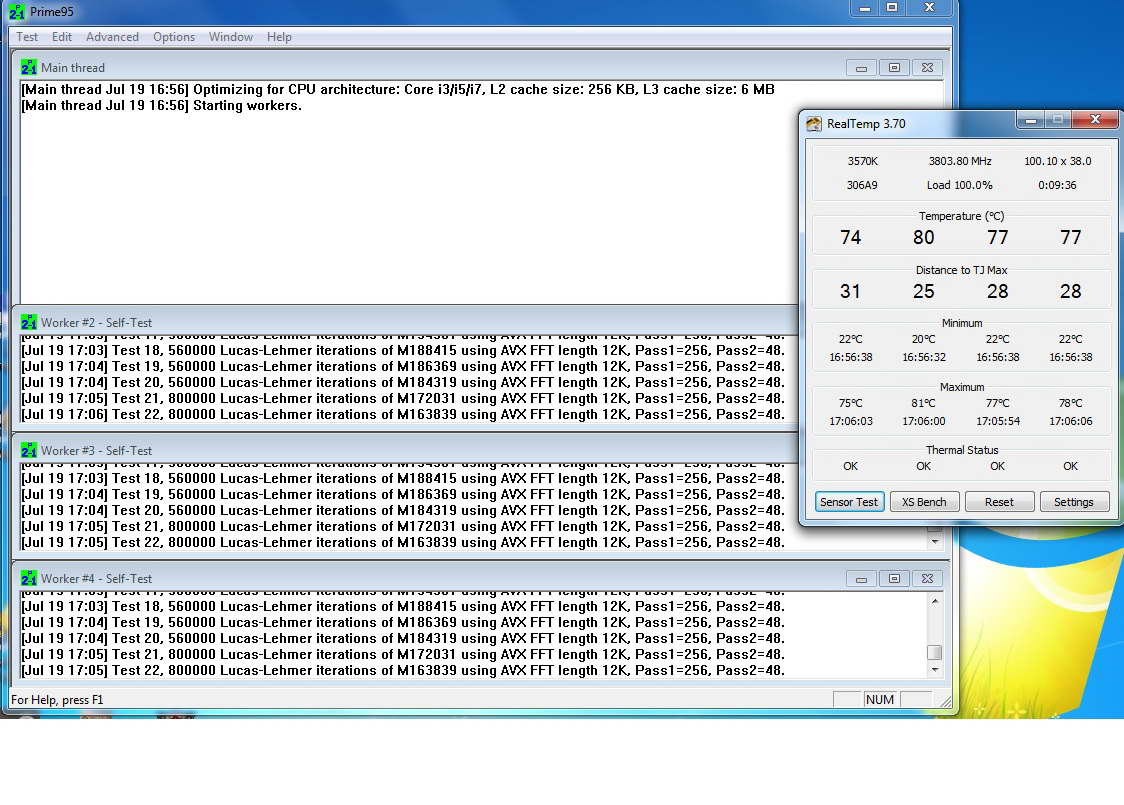Close the Prime95 main window
This screenshot has width=1124, height=805.
tap(930, 8)
